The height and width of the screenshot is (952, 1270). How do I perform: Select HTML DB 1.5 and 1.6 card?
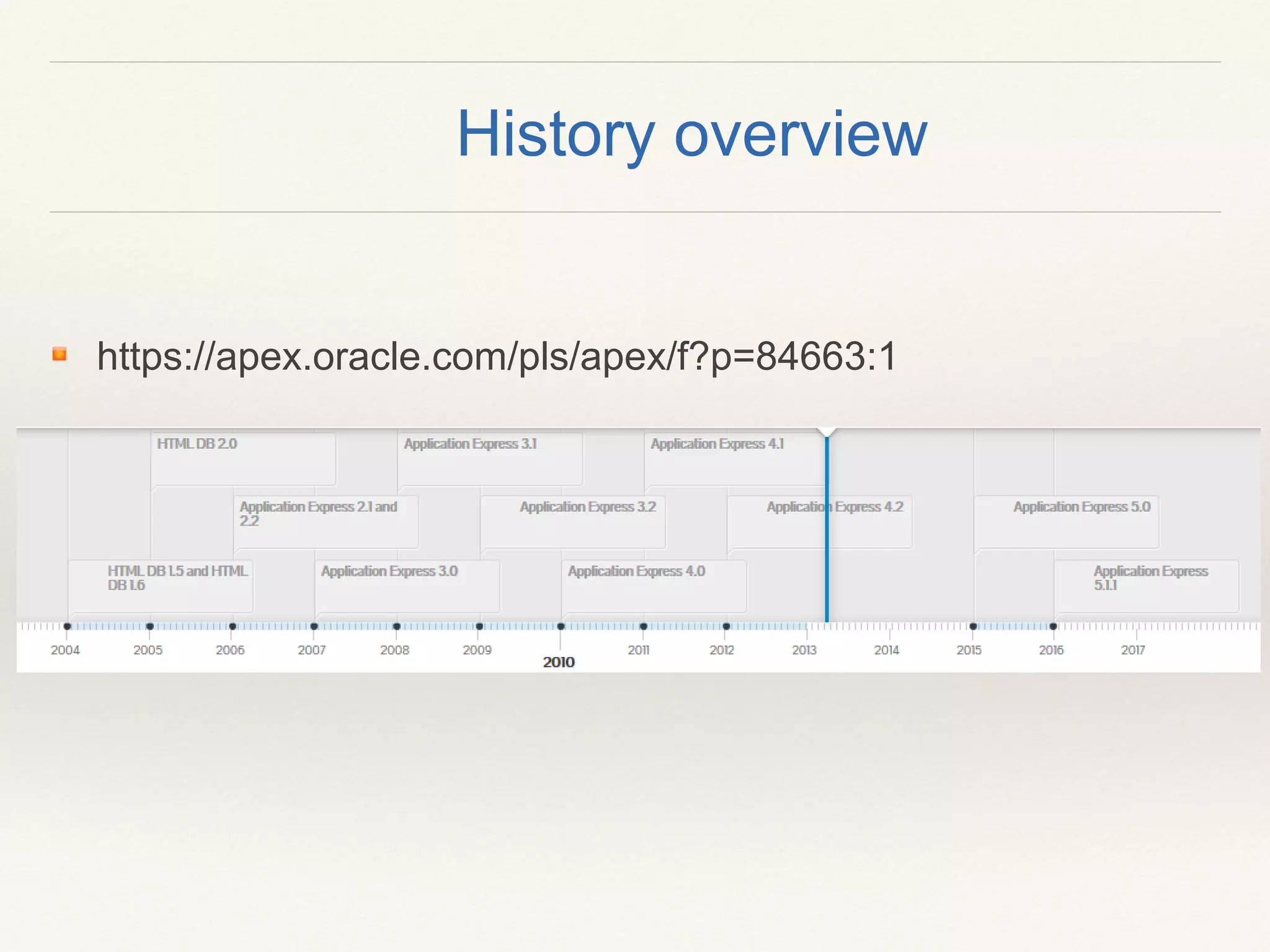pos(161,586)
